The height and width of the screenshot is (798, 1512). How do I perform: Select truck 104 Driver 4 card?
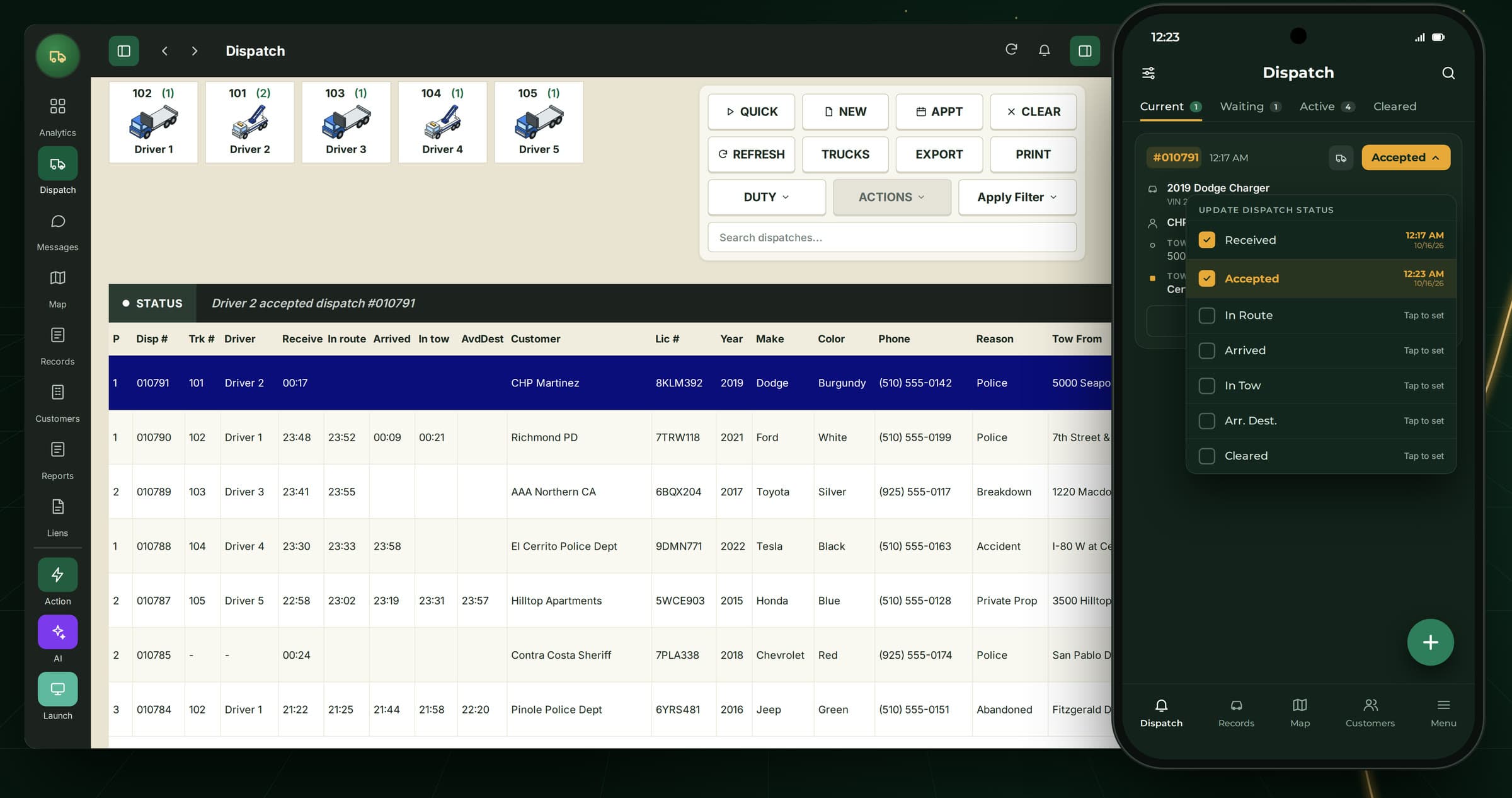(x=442, y=122)
